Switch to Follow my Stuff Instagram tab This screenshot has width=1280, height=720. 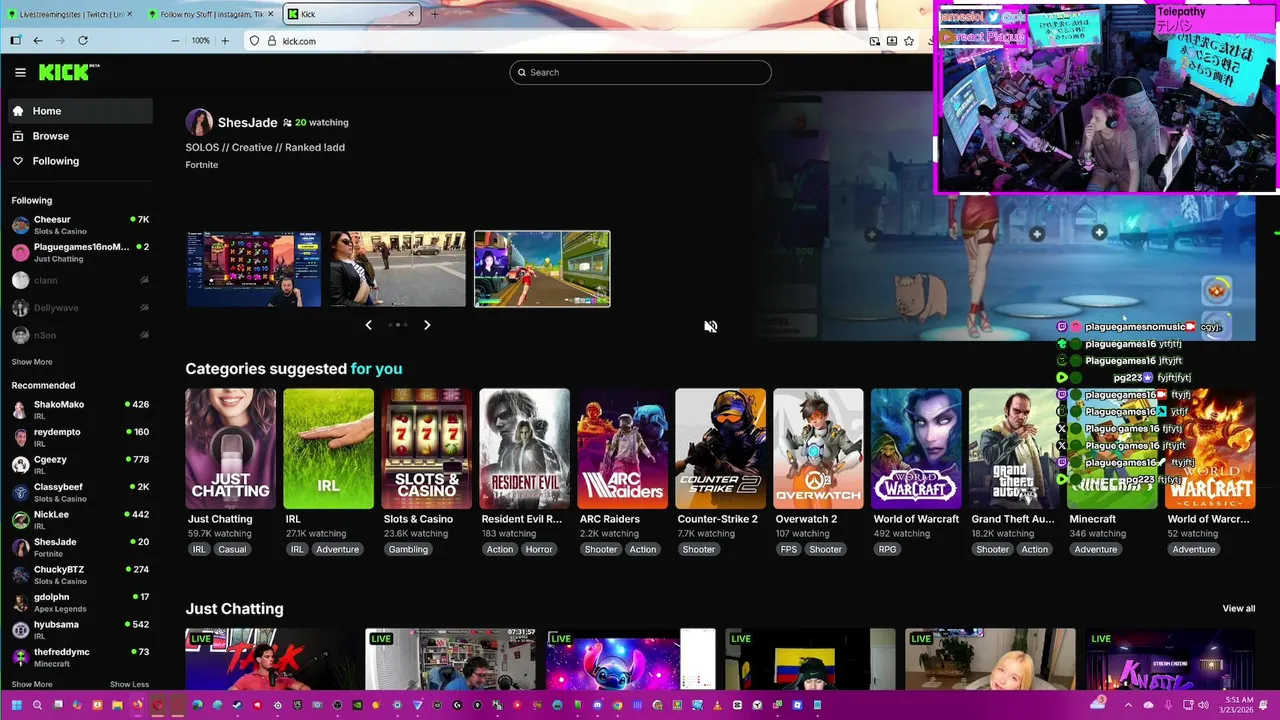[x=211, y=14]
